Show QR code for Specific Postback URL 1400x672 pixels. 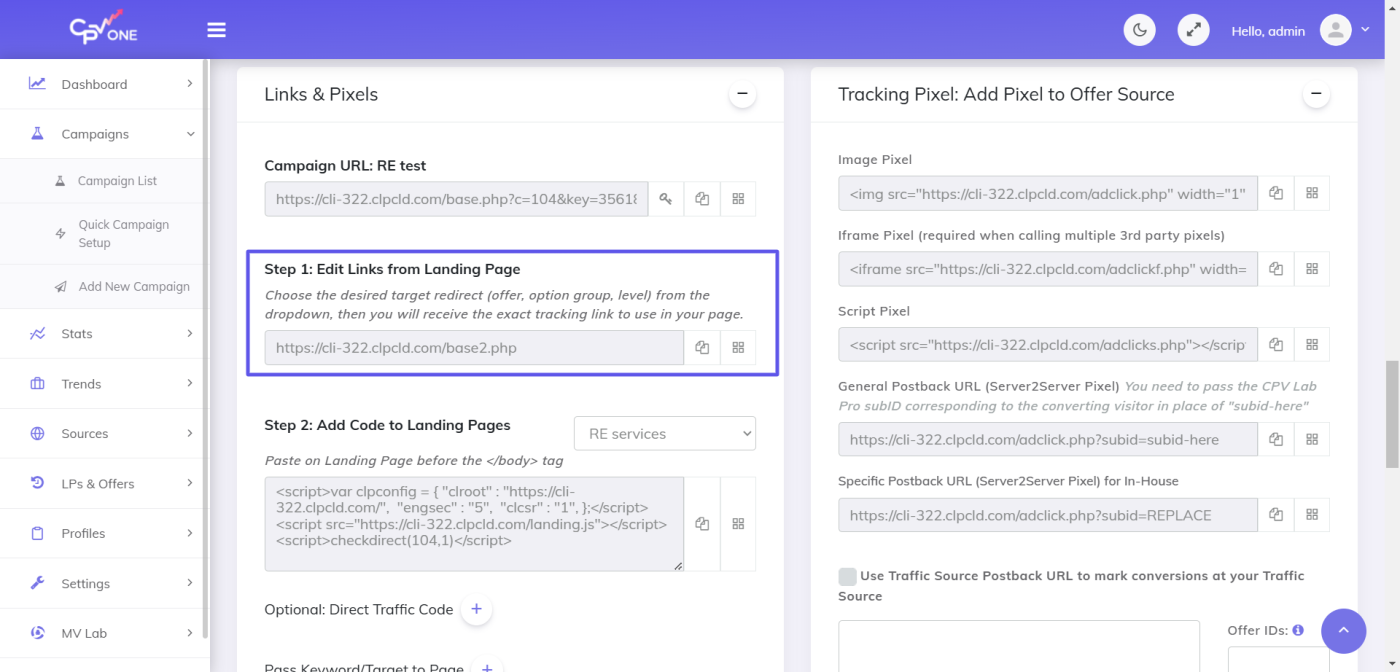pos(1312,515)
